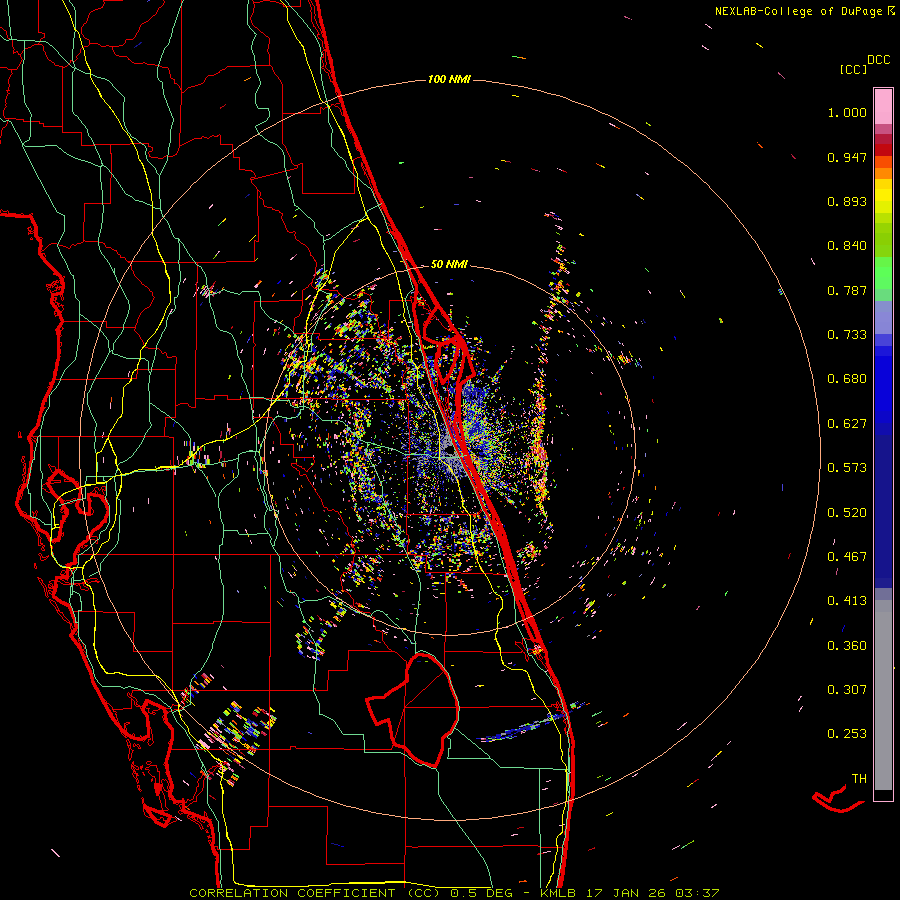Click the DCC product label above legend
Image resolution: width=900 pixels, height=900 pixels.
(x=879, y=60)
